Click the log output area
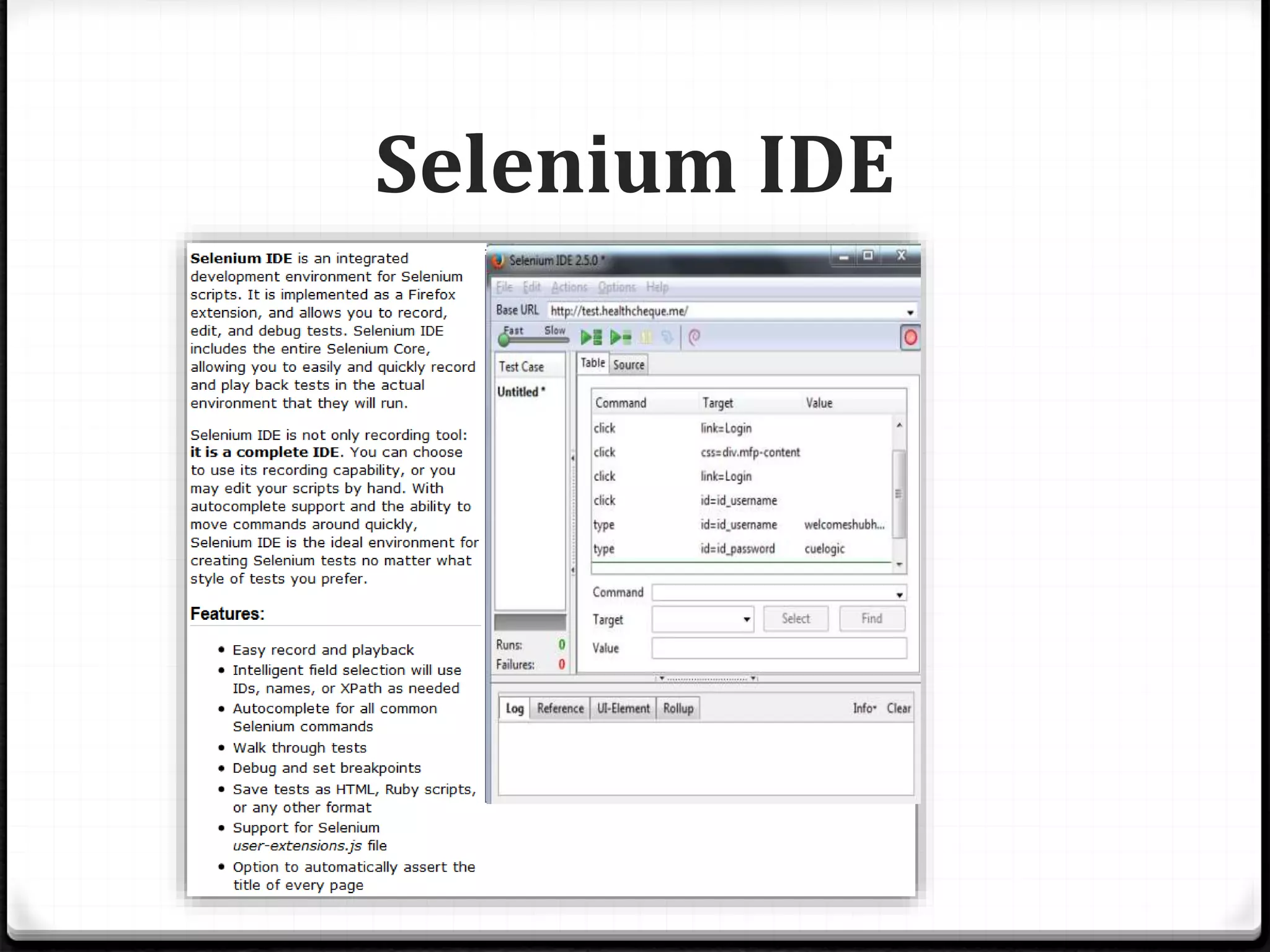 point(706,758)
